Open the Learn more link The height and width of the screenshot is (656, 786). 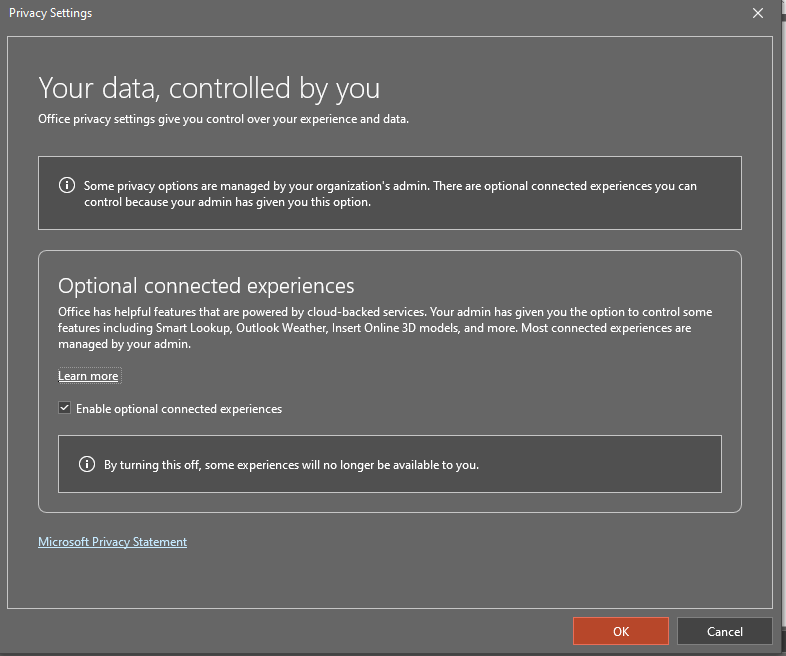(x=88, y=376)
